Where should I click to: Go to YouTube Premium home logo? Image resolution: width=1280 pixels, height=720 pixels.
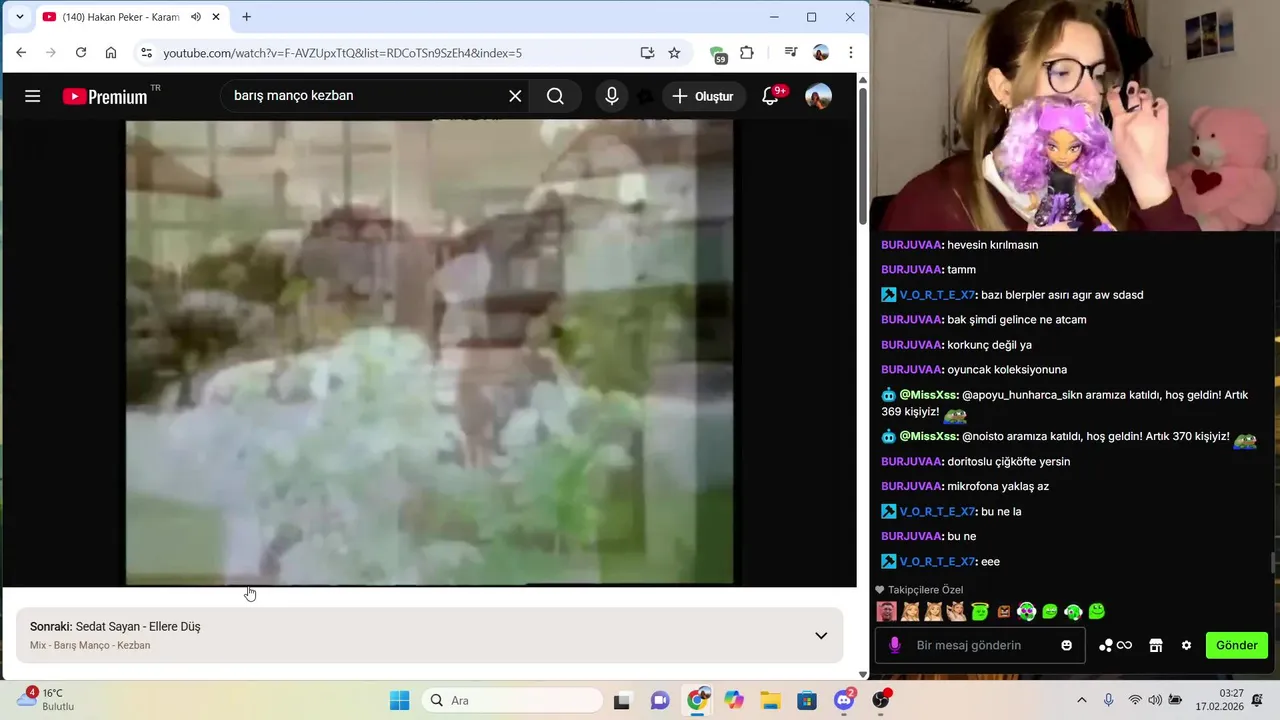click(105, 96)
